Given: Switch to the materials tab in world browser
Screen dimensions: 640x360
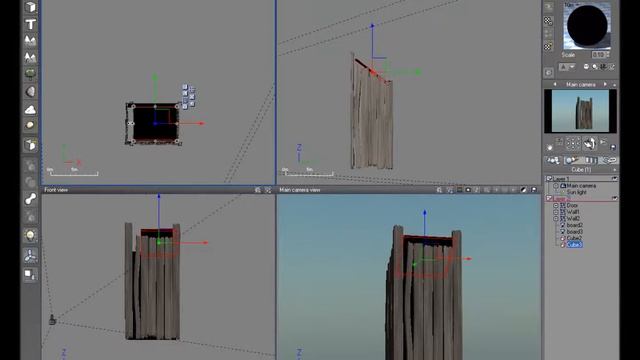Looking at the screenshot, I should [572, 160].
